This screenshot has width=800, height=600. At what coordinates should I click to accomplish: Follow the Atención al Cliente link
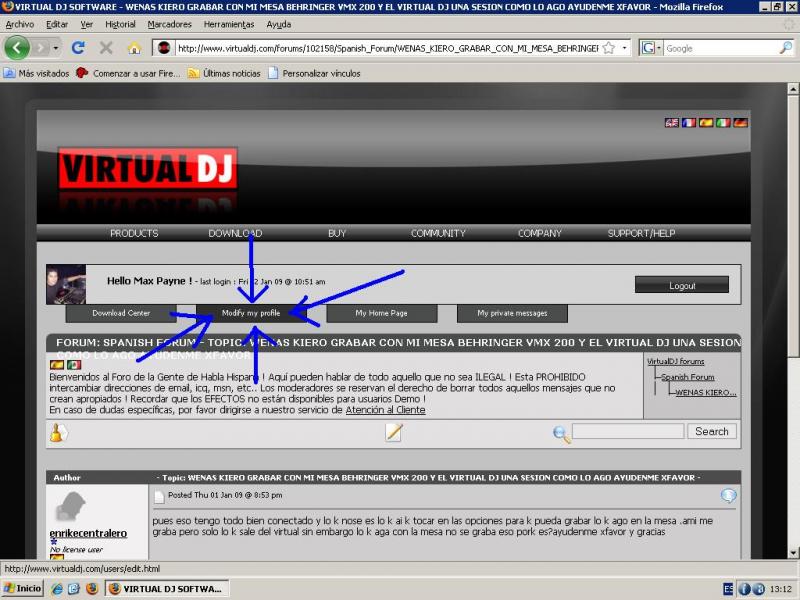[385, 410]
